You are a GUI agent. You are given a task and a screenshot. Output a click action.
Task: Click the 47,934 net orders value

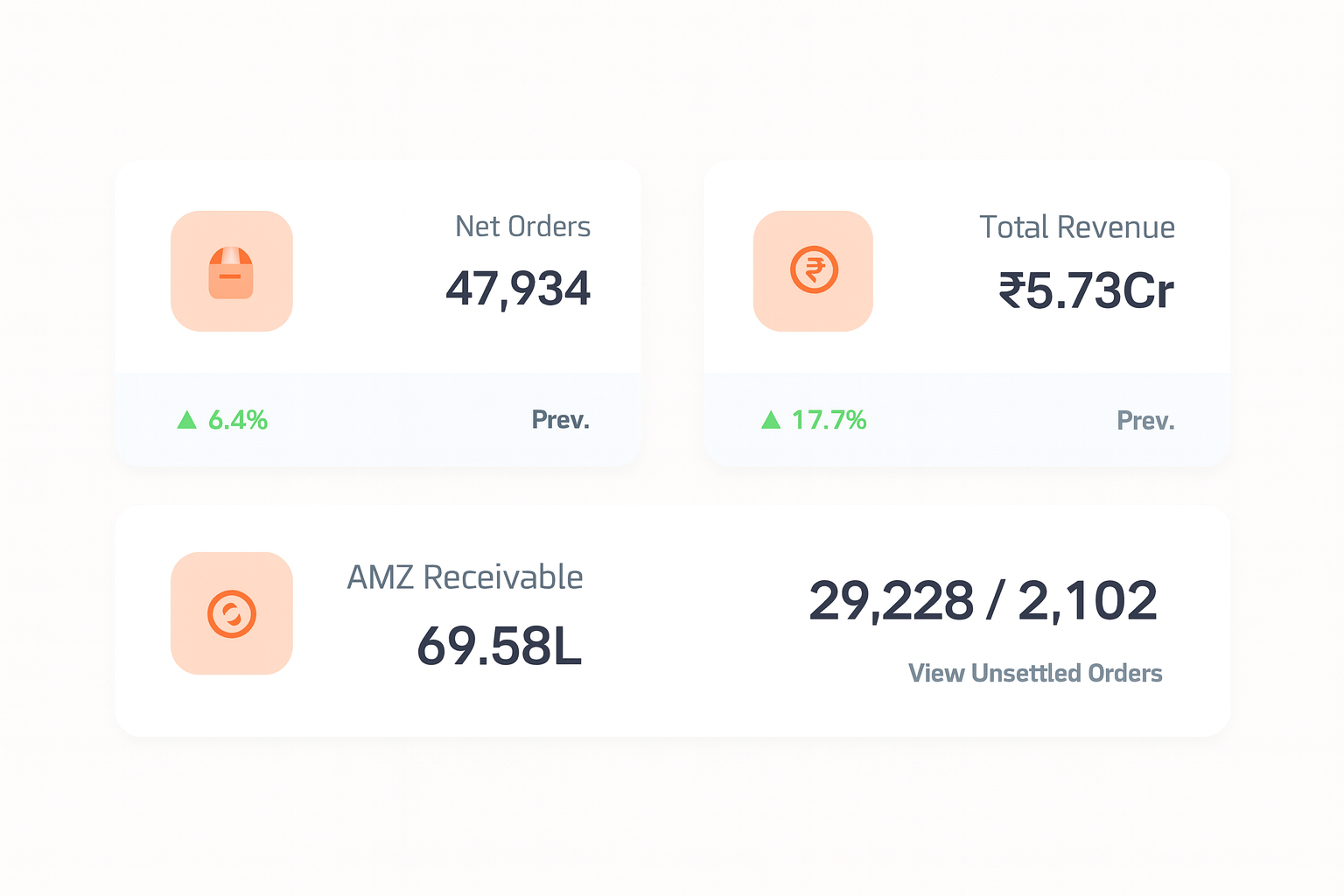click(518, 289)
